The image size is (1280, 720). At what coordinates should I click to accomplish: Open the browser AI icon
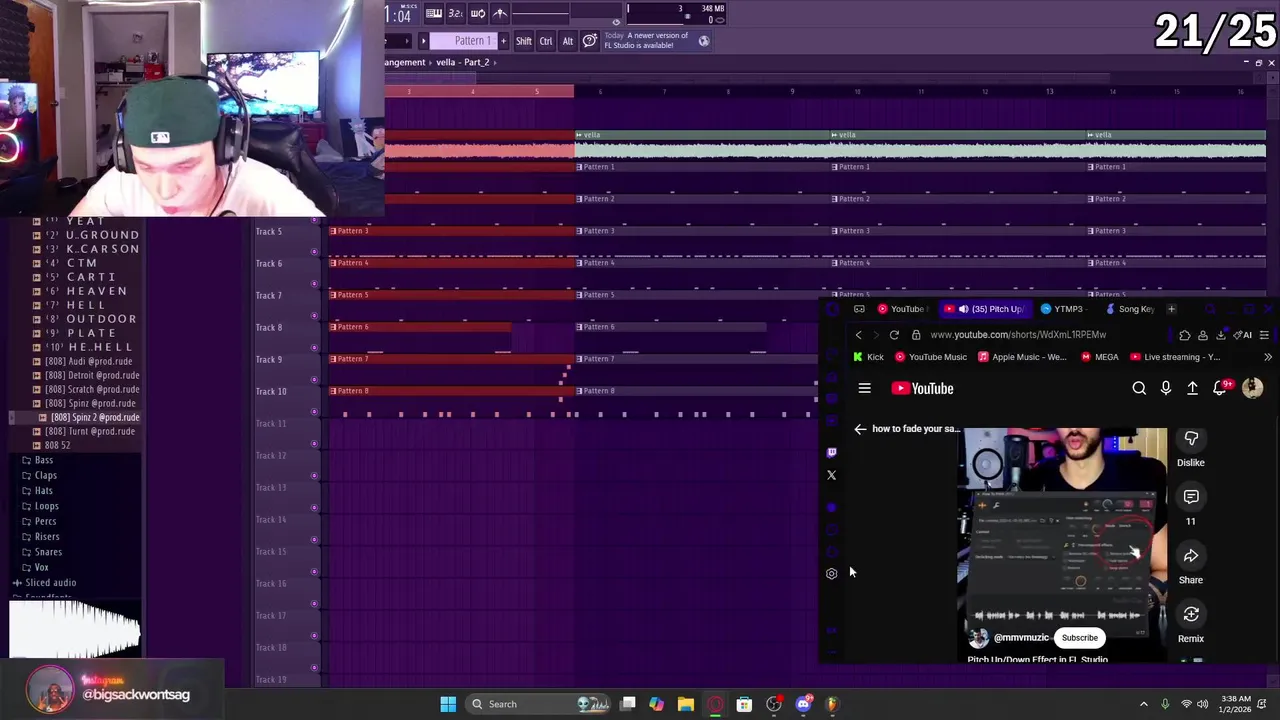1243,335
